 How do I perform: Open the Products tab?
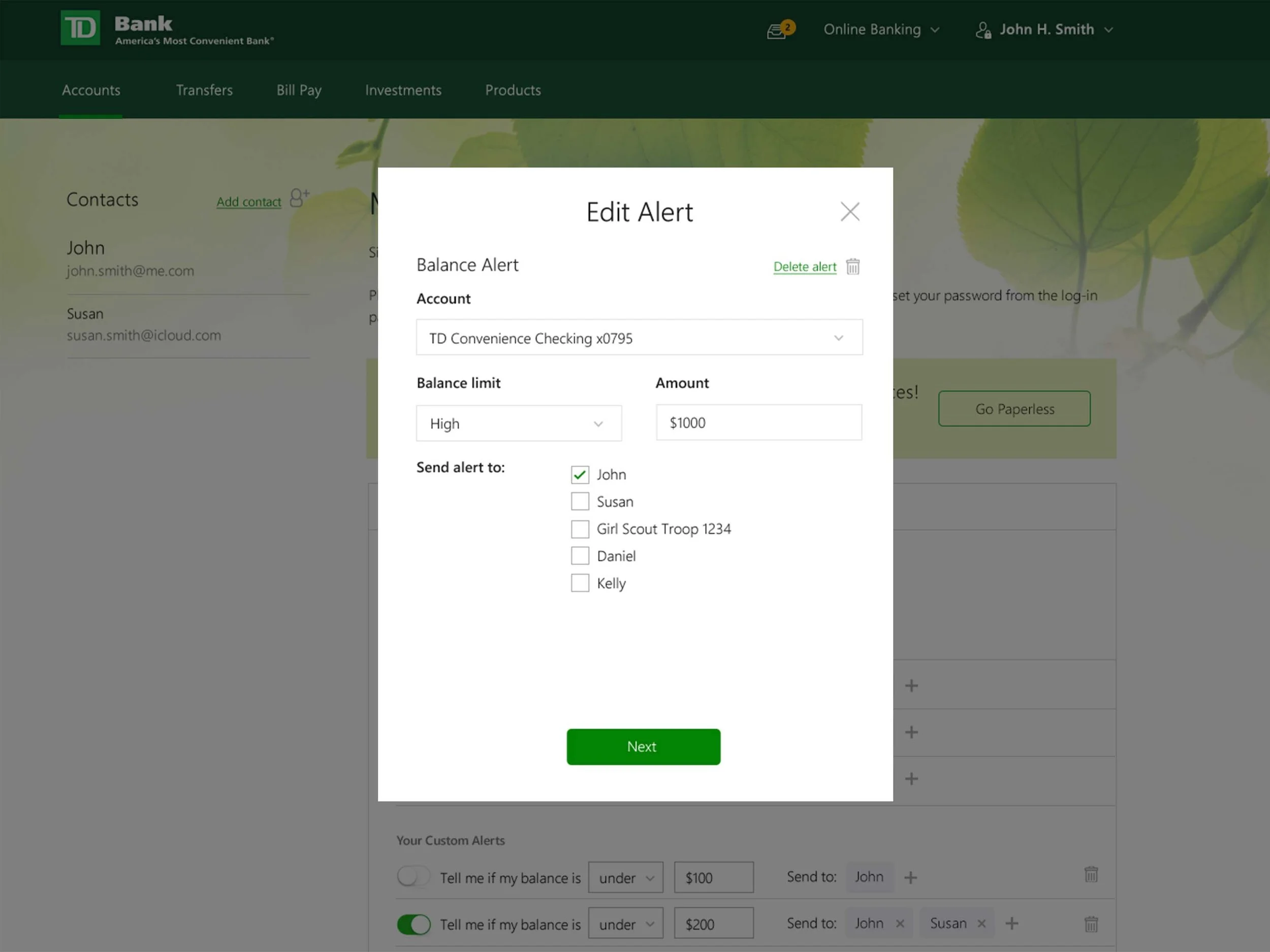[x=513, y=90]
